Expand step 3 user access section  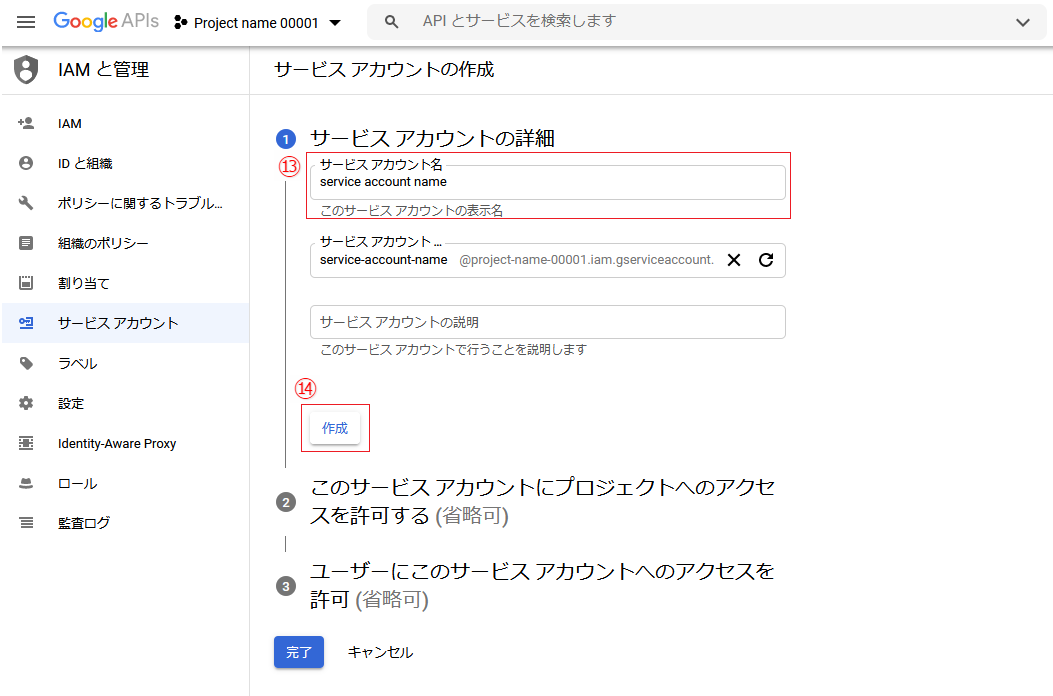pyautogui.click(x=543, y=585)
